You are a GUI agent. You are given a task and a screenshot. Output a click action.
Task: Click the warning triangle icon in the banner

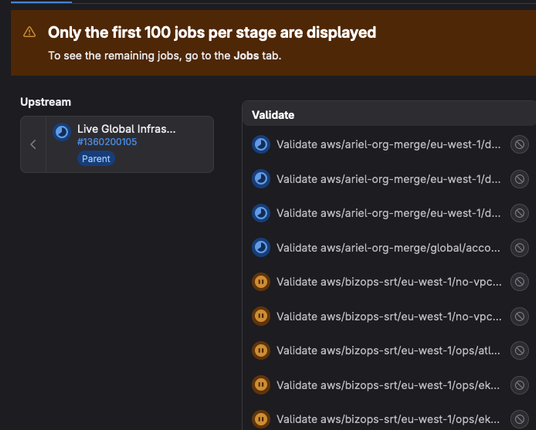pos(29,32)
